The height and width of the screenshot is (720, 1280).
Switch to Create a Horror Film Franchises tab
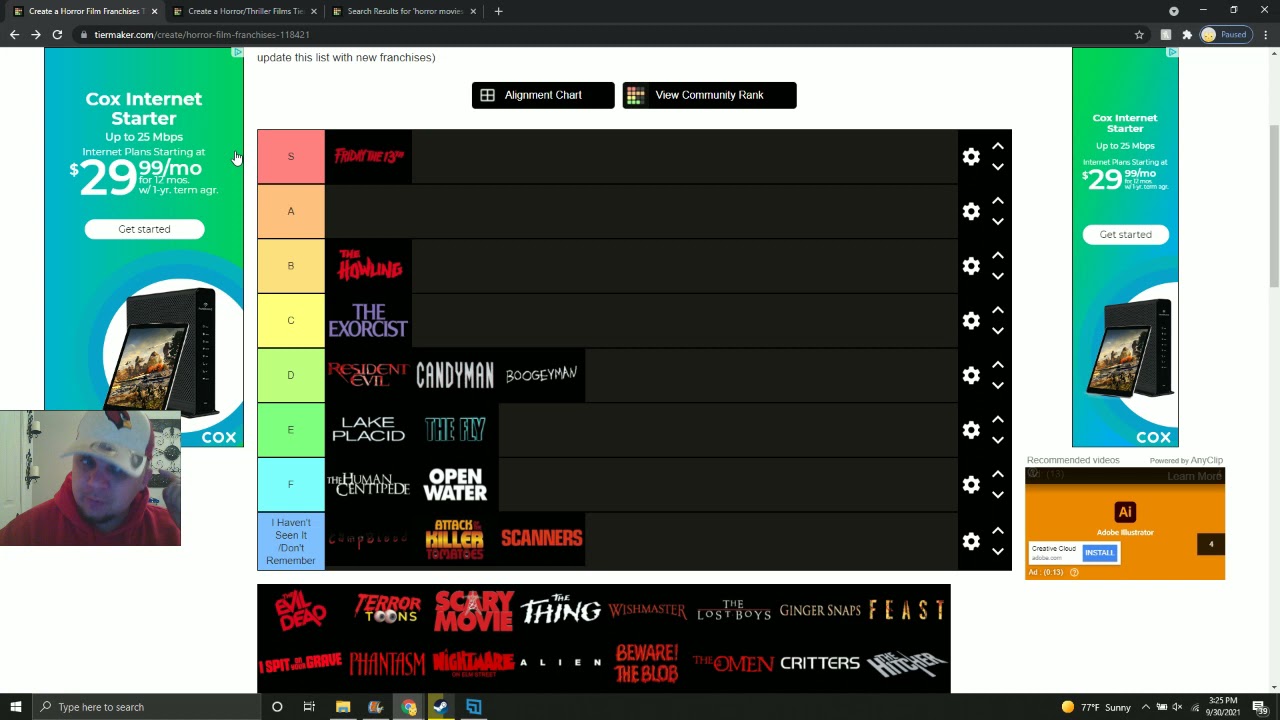point(82,11)
